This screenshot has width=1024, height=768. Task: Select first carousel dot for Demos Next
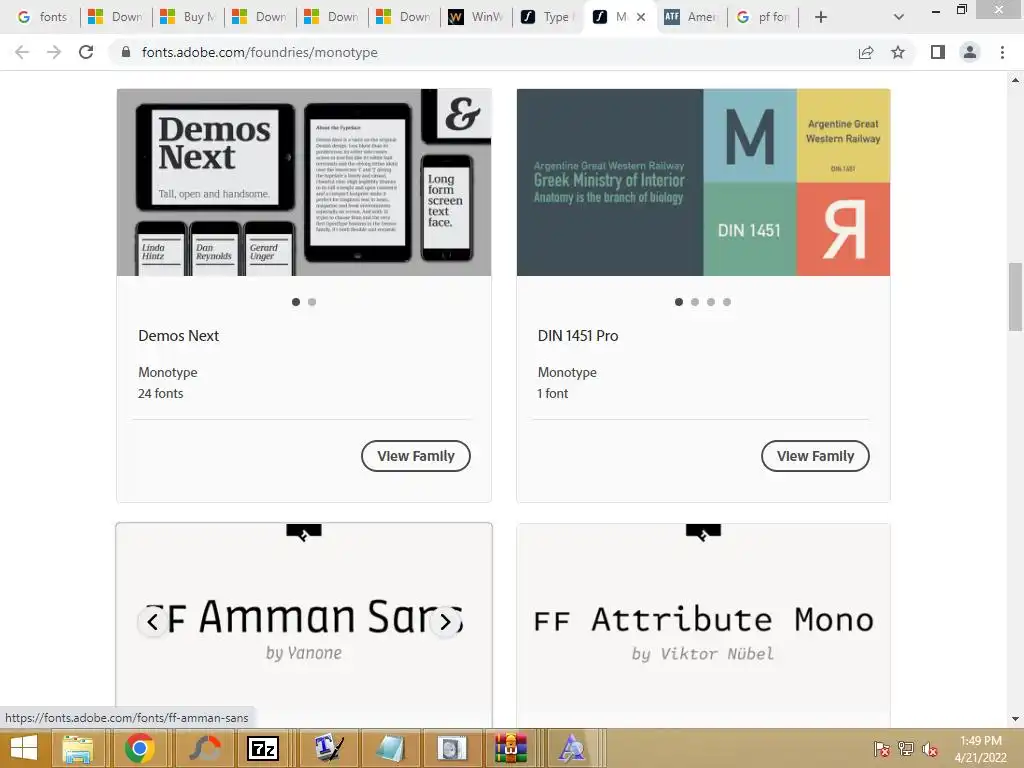(296, 302)
